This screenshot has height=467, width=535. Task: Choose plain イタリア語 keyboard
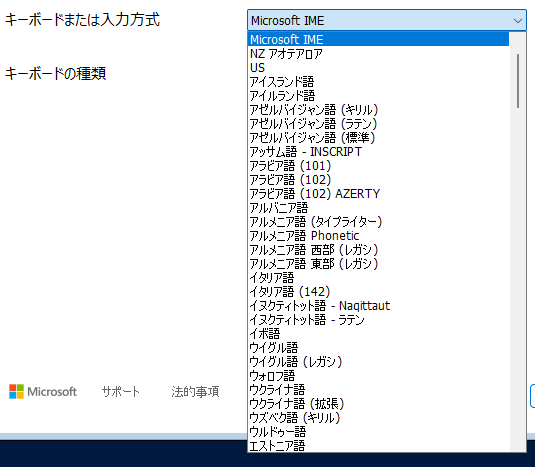(378, 277)
